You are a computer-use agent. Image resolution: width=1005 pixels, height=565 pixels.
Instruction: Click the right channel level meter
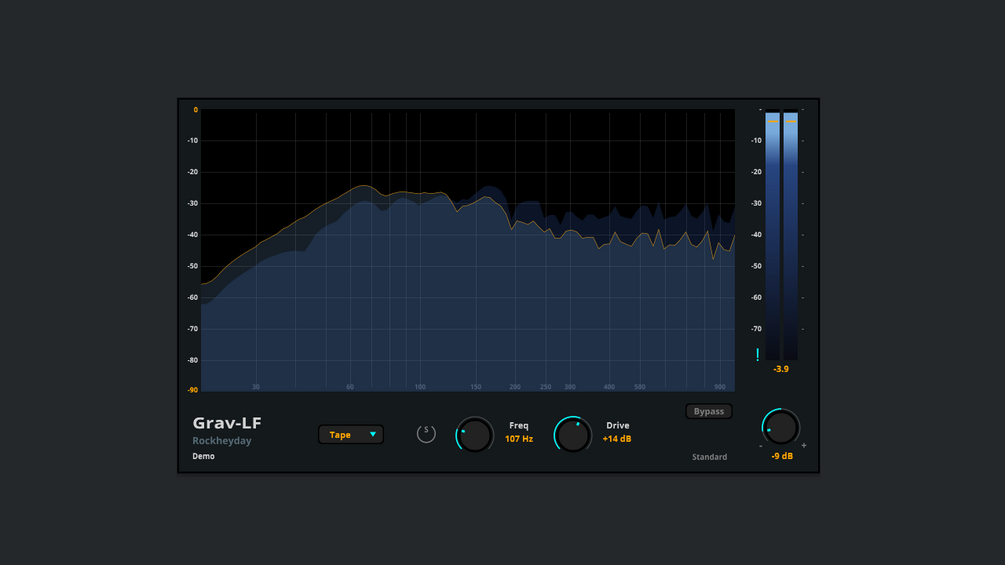791,234
